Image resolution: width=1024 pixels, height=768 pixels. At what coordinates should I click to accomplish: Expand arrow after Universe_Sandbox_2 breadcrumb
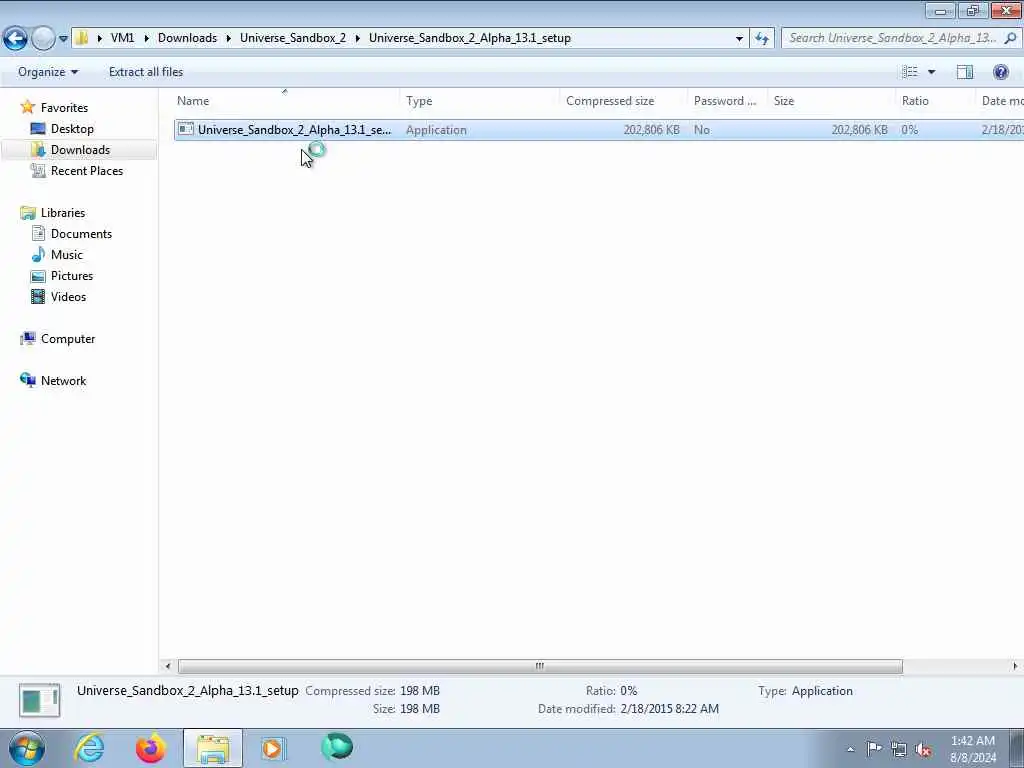tap(358, 39)
